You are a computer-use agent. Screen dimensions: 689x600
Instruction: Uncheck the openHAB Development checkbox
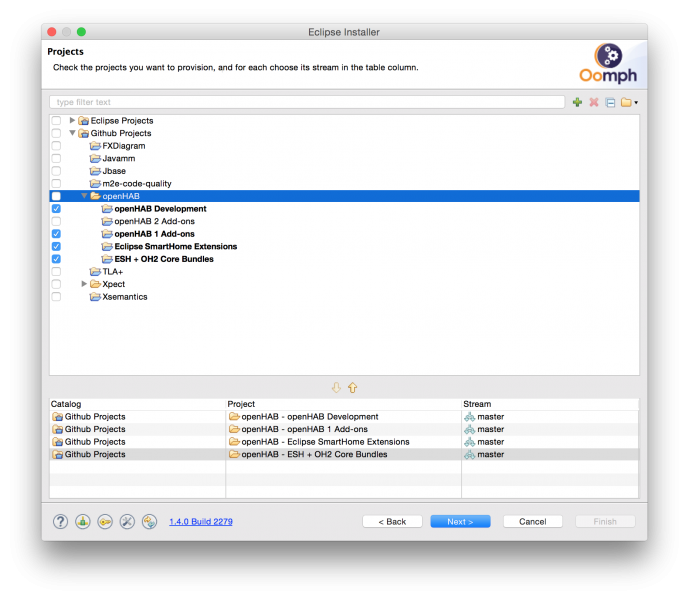pyautogui.click(x=56, y=208)
